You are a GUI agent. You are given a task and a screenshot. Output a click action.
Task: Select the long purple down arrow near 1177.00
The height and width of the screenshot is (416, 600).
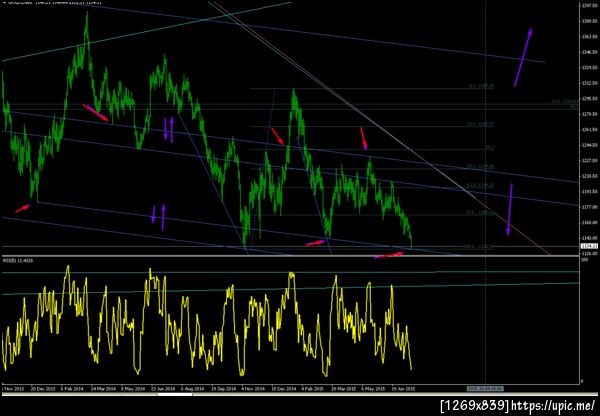click(510, 209)
